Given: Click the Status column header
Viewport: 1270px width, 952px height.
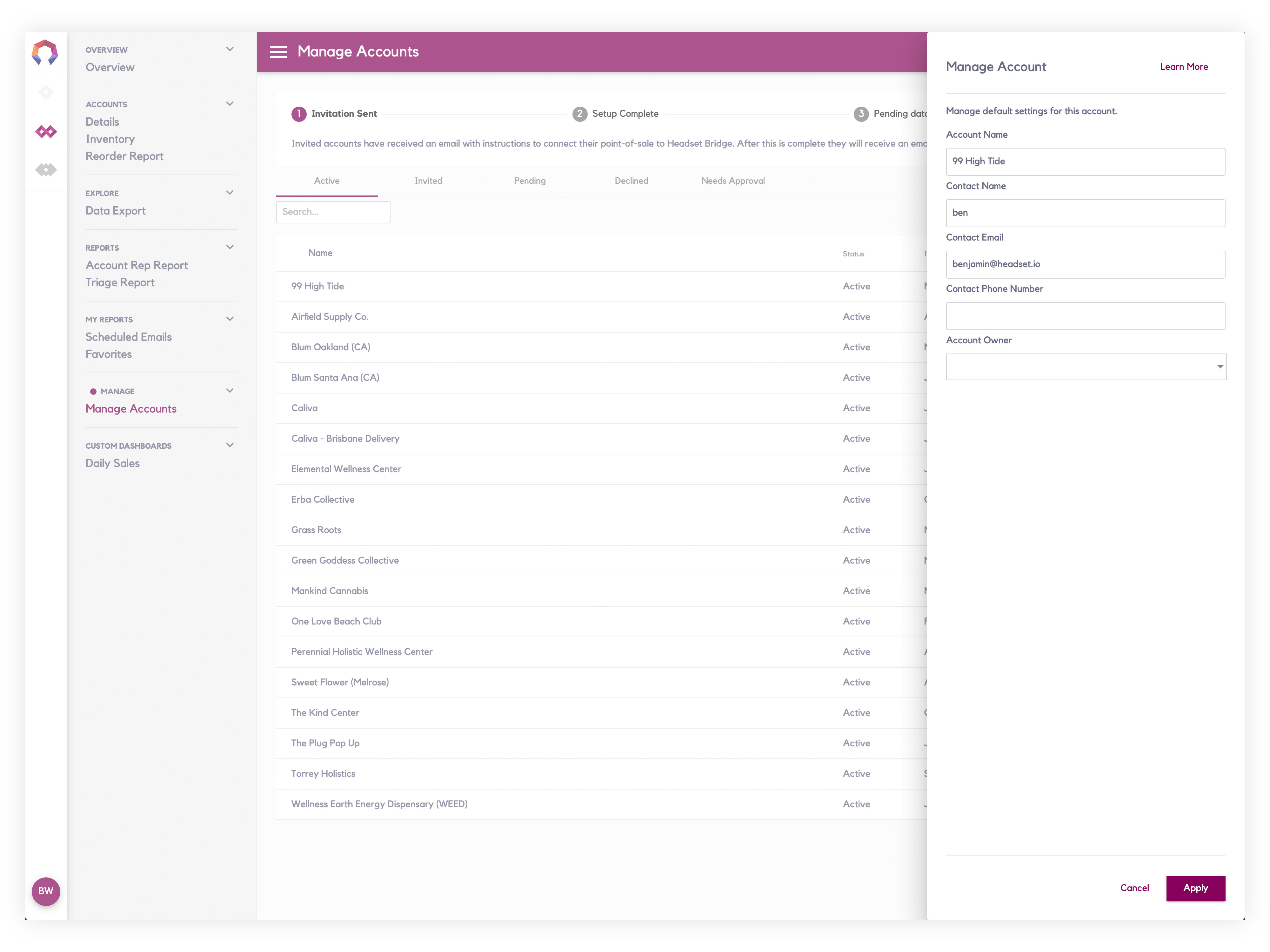Looking at the screenshot, I should coord(853,254).
